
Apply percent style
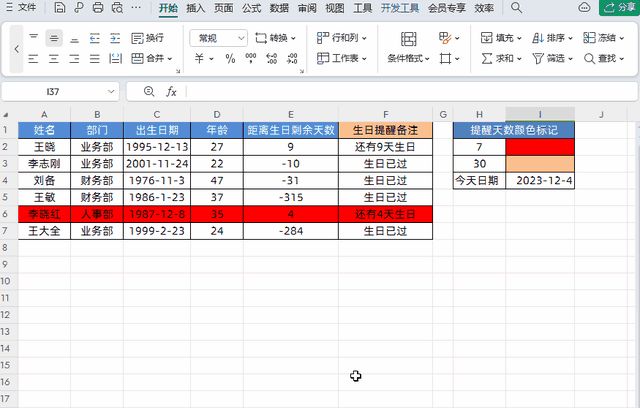(x=230, y=59)
